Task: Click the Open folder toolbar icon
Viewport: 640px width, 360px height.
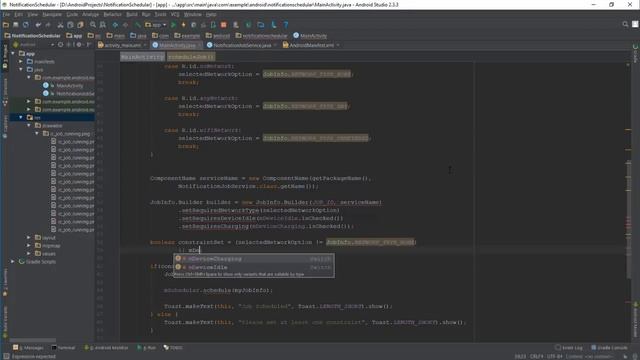Action: (6, 25)
